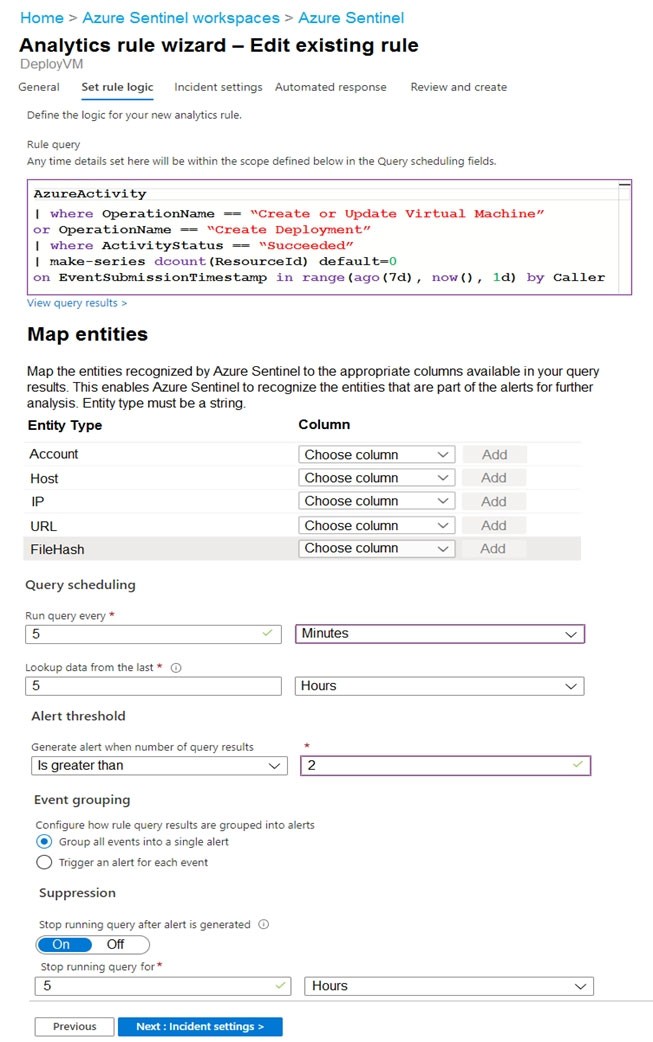Click the alert threshold value input field
Viewport: 653px width, 1042px height.
pyautogui.click(x=445, y=766)
